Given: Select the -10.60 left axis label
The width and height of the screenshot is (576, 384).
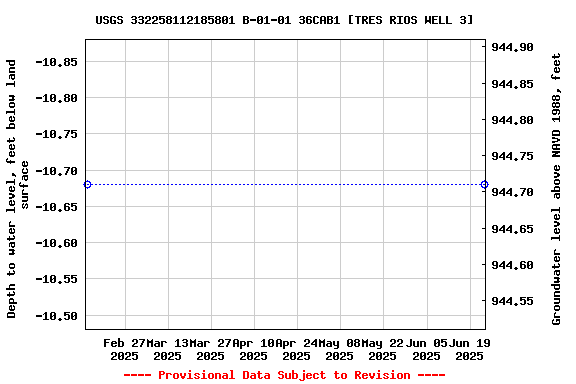Looking at the screenshot, I should coord(57,243).
